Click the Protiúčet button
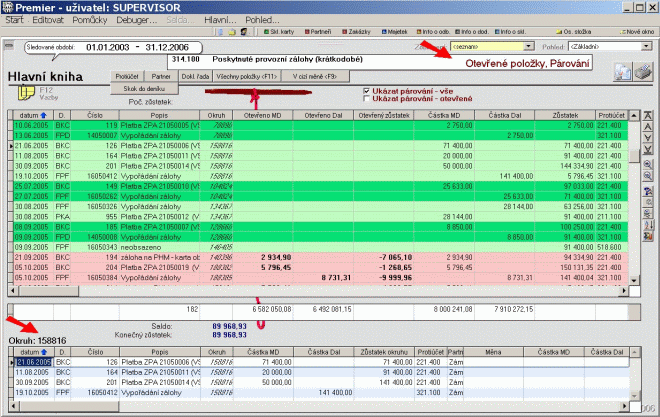 coord(127,76)
